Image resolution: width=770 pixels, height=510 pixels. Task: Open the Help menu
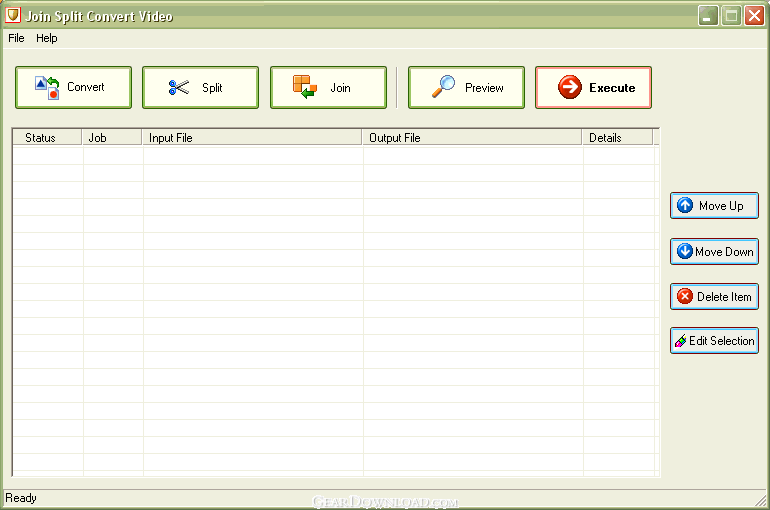coord(47,38)
